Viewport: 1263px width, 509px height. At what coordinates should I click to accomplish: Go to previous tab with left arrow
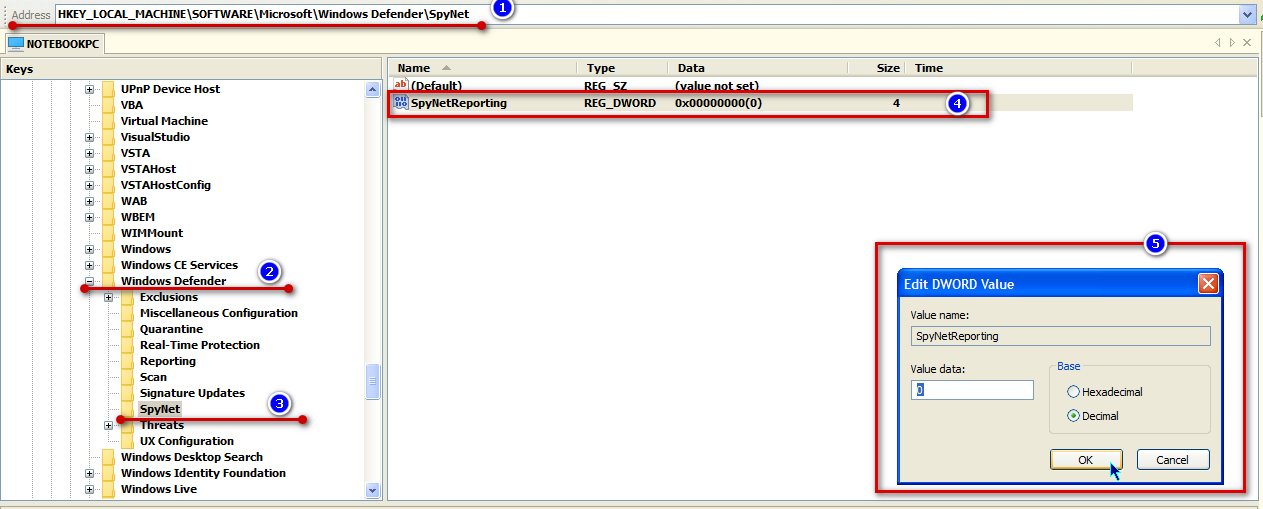(x=1218, y=43)
